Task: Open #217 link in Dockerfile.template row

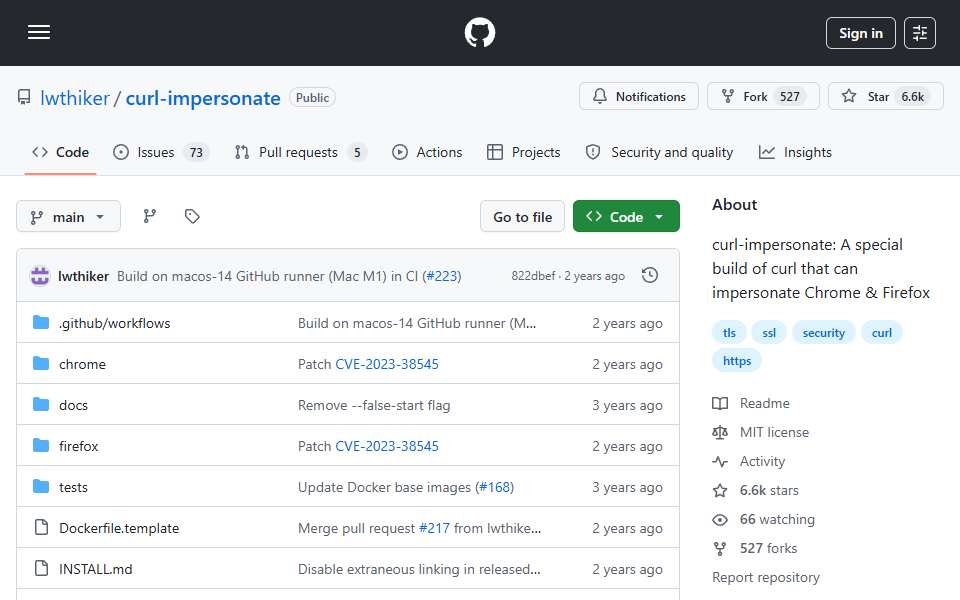Action: click(x=434, y=528)
